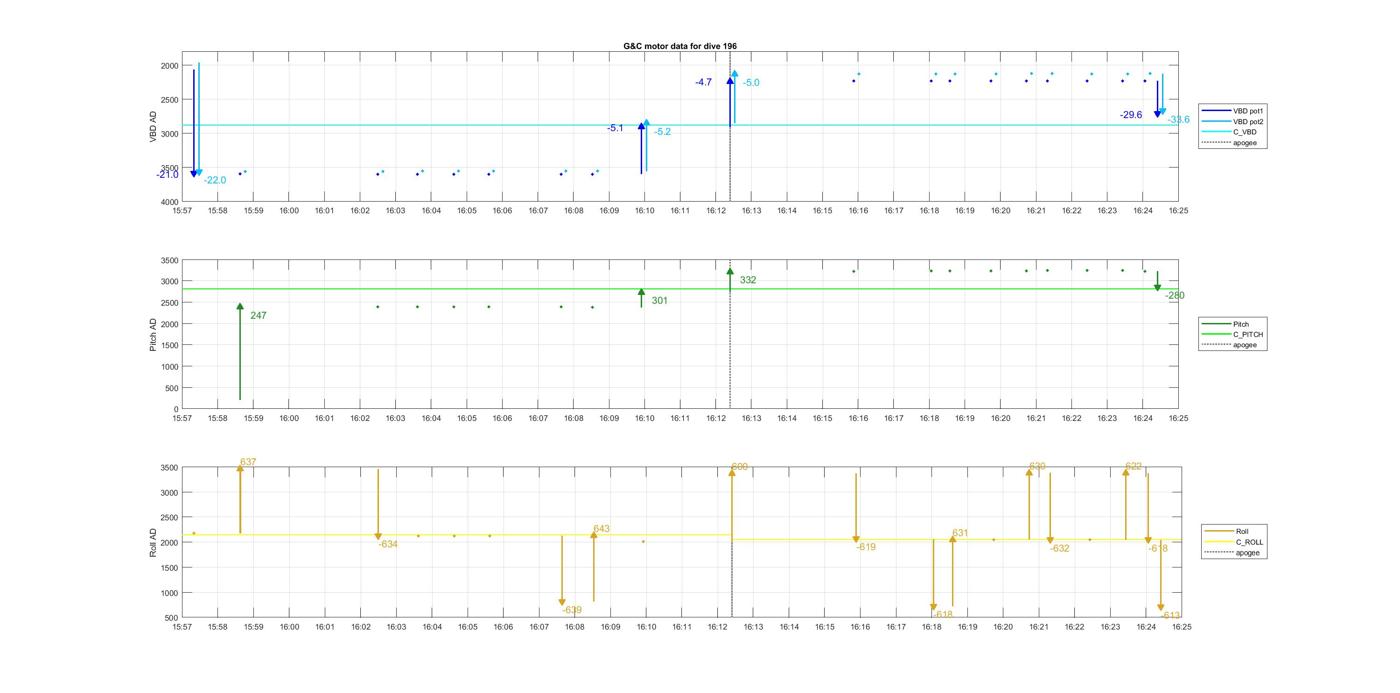1400x693 pixels.
Task: Click the horizontal green C_PITCH line
Action: click(x=680, y=289)
